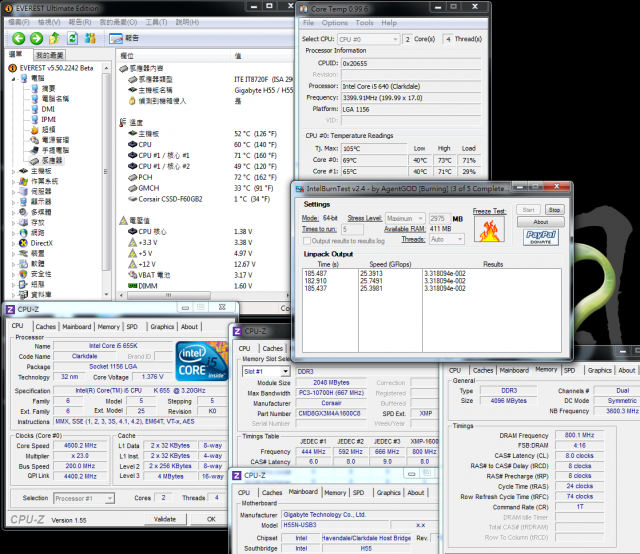This screenshot has width=640, height=554.
Task: Click the CPU temperature row icon in EVEREST
Action: click(x=132, y=145)
